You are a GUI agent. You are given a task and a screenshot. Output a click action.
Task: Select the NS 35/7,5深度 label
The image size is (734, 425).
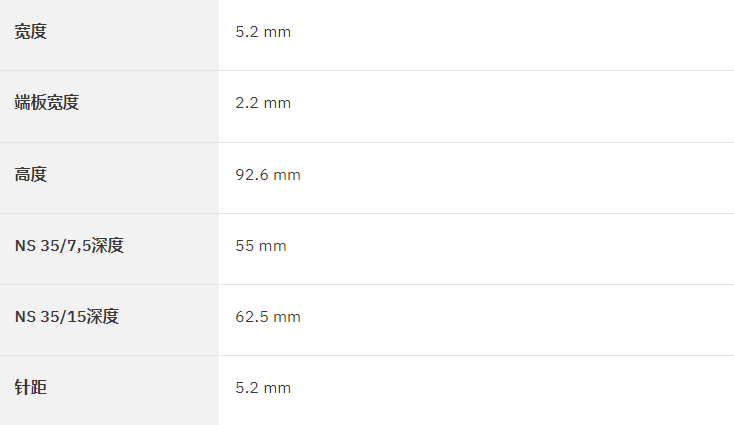coord(69,246)
